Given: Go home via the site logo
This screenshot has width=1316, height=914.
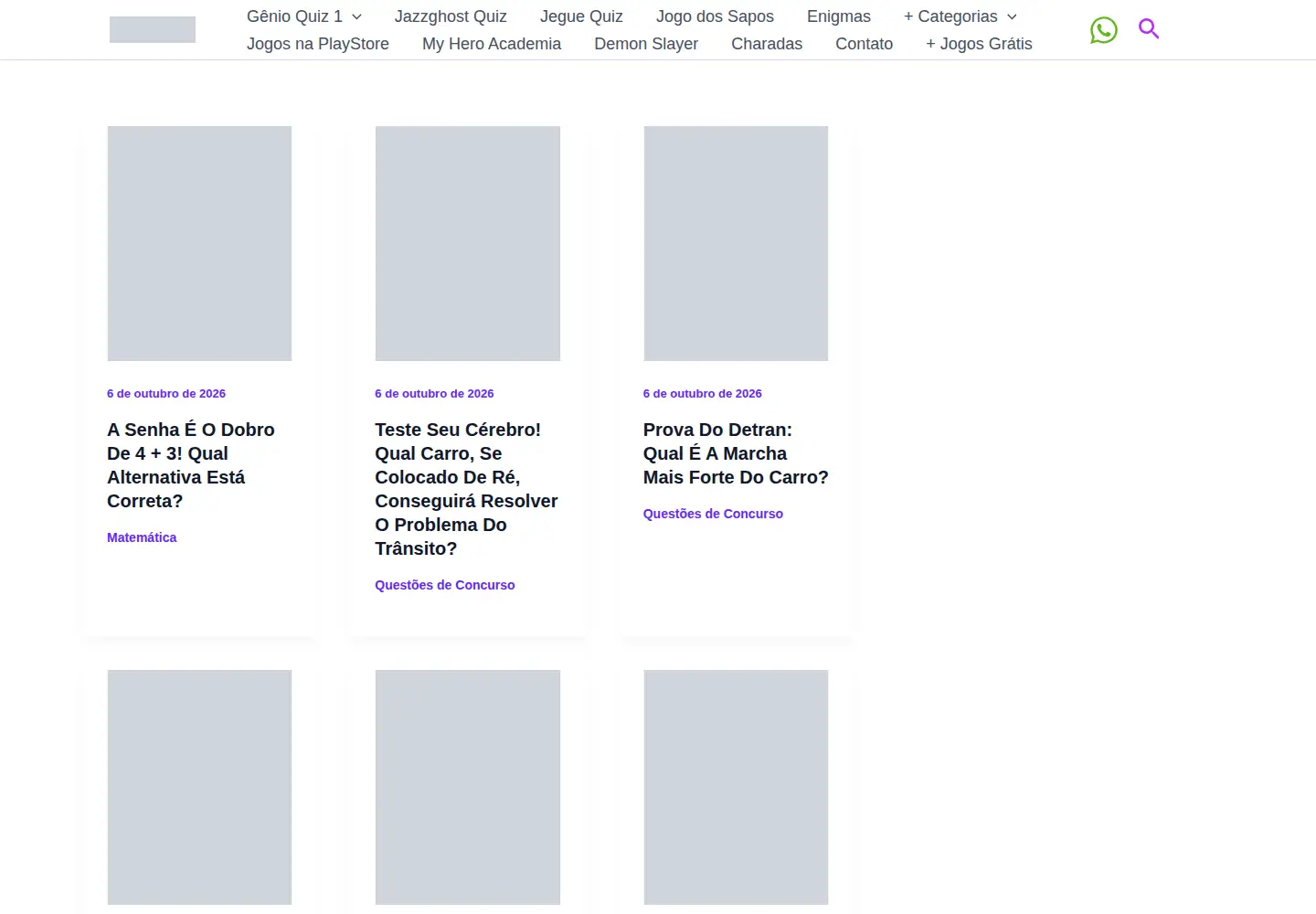Looking at the screenshot, I should 153,29.
